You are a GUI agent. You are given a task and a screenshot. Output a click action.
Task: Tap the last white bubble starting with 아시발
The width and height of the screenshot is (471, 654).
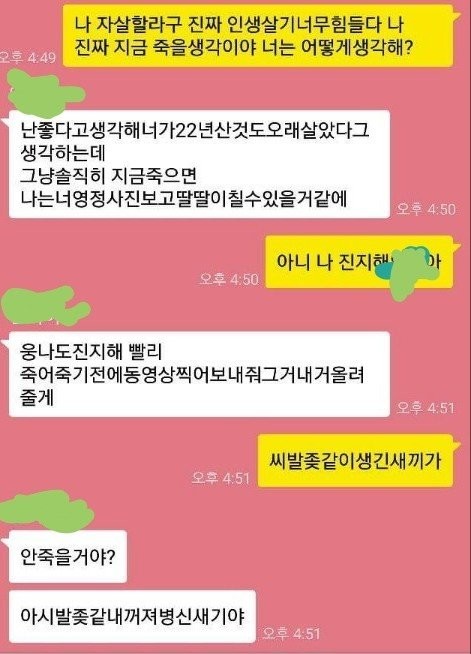(132, 616)
